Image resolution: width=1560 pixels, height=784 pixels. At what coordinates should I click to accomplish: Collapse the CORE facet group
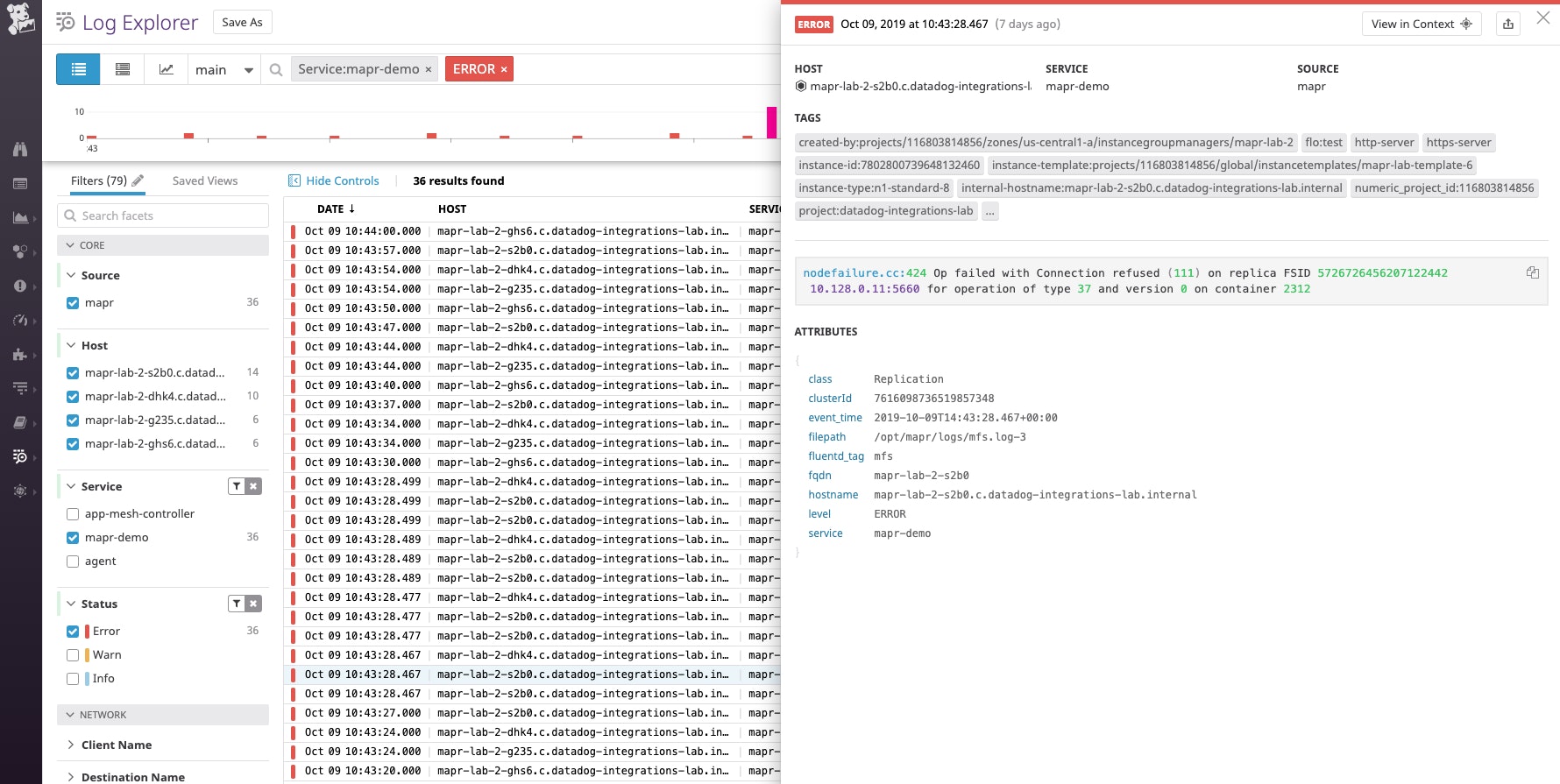pyautogui.click(x=71, y=245)
